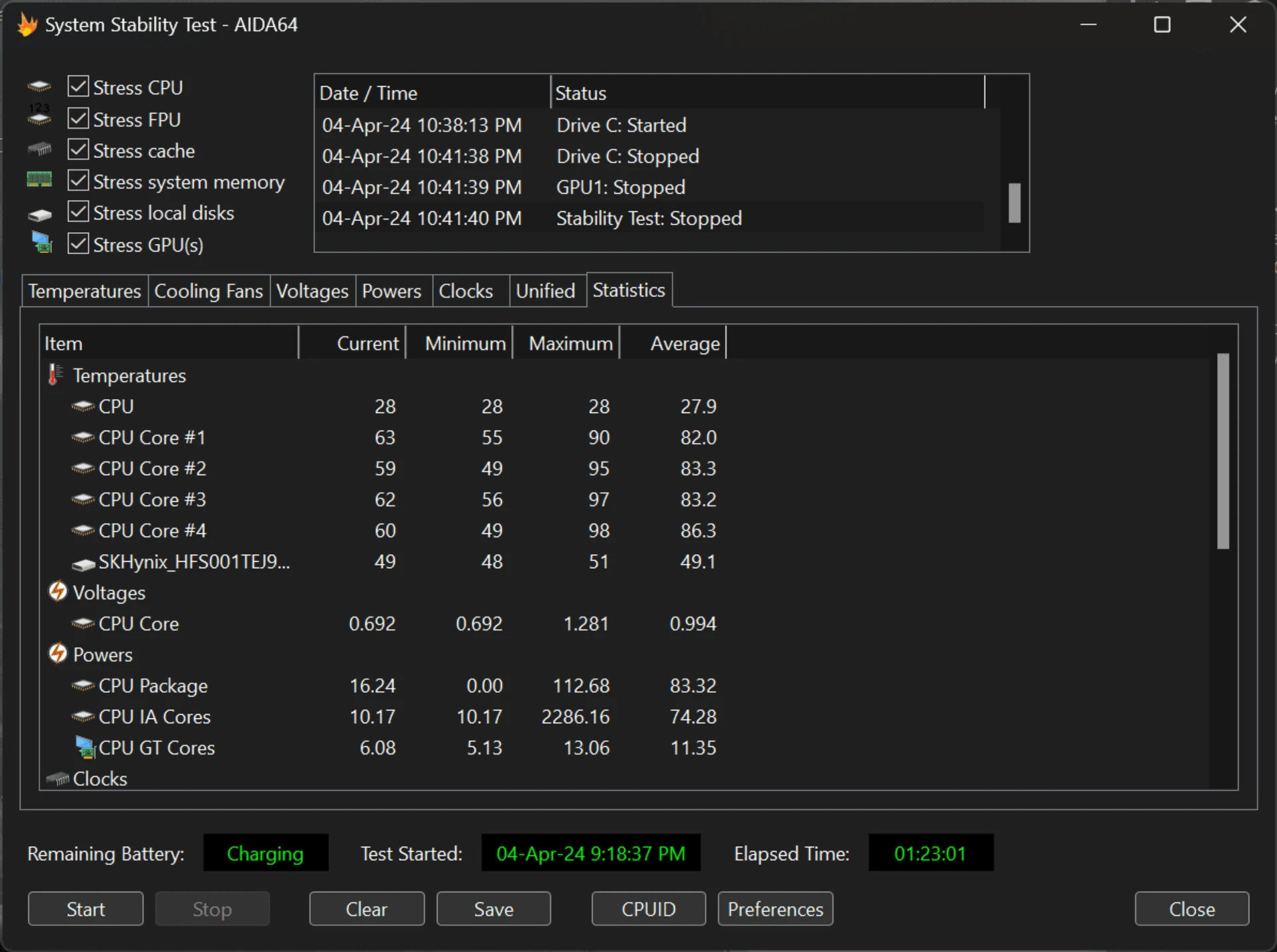1277x952 pixels.
Task: Click the statistics list vertical scrollbar
Action: pos(1223,451)
